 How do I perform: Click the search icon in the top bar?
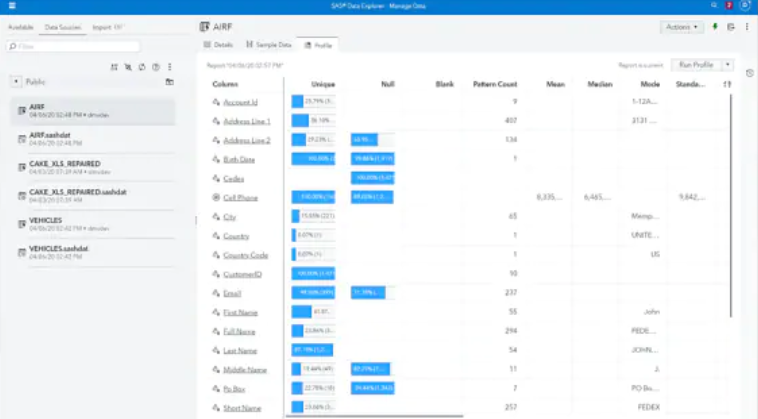click(x=714, y=5)
